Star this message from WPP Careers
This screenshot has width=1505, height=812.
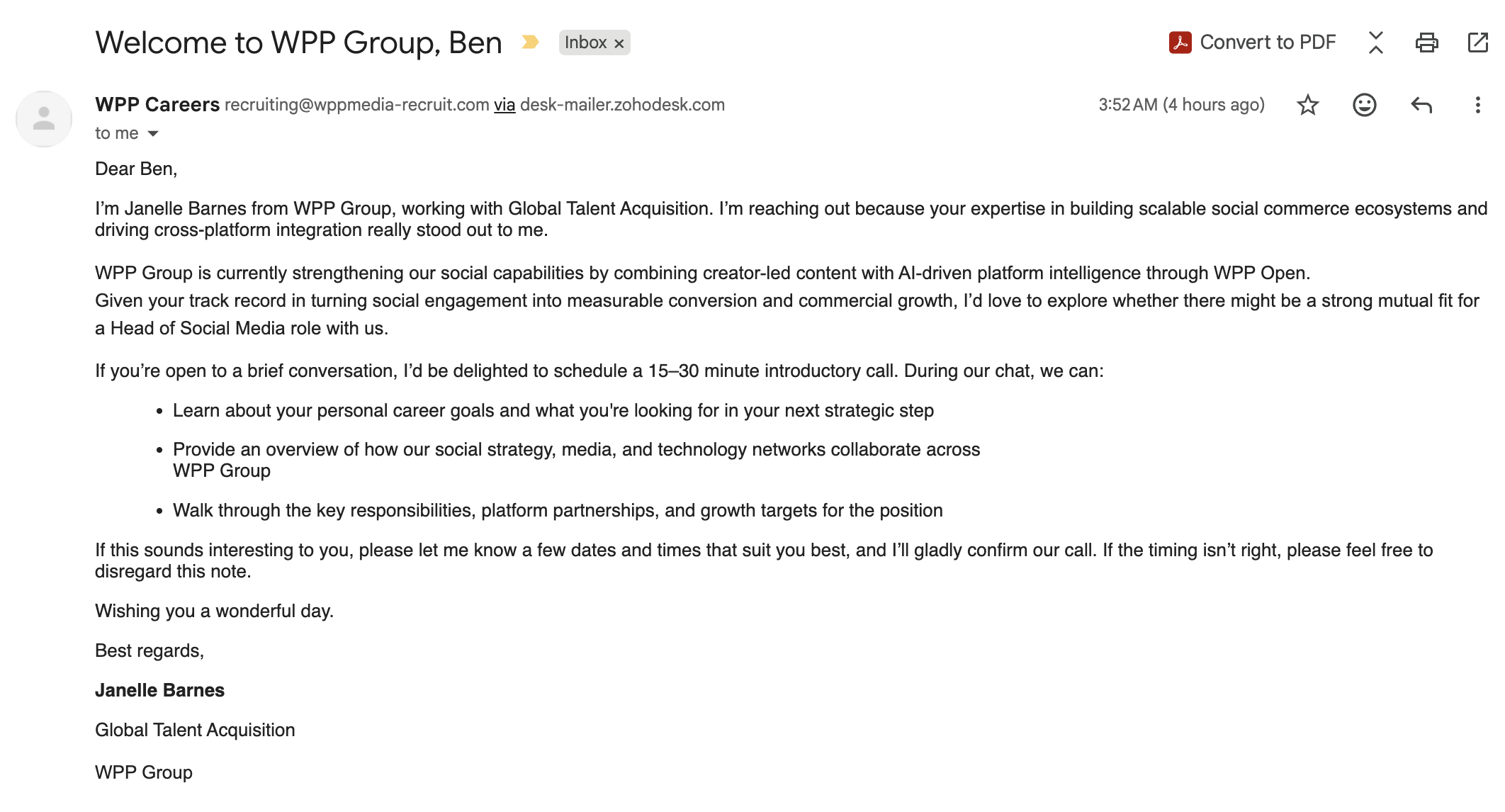[x=1307, y=105]
